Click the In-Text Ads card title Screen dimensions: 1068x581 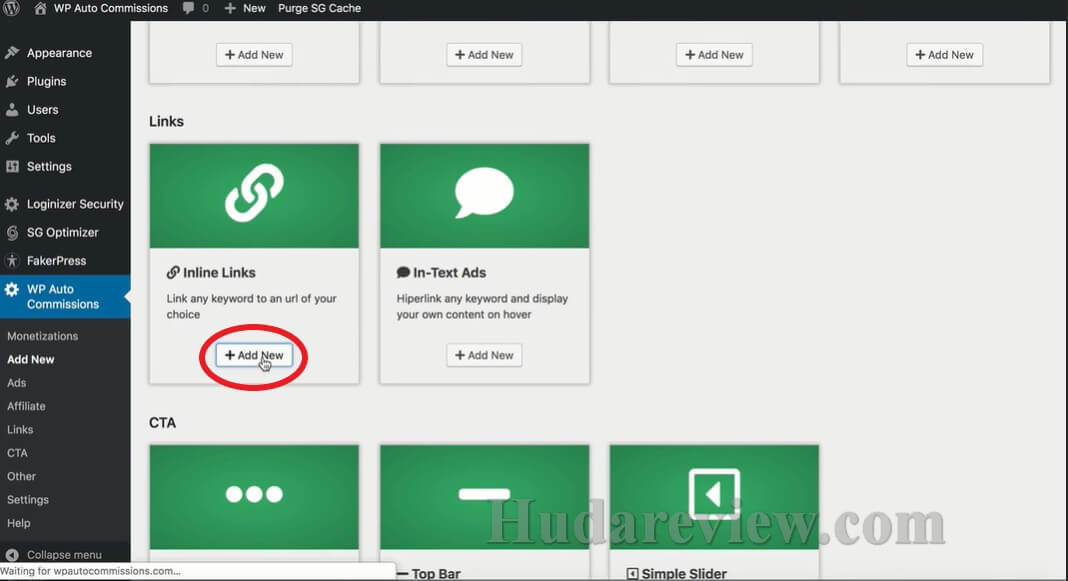click(x=450, y=272)
